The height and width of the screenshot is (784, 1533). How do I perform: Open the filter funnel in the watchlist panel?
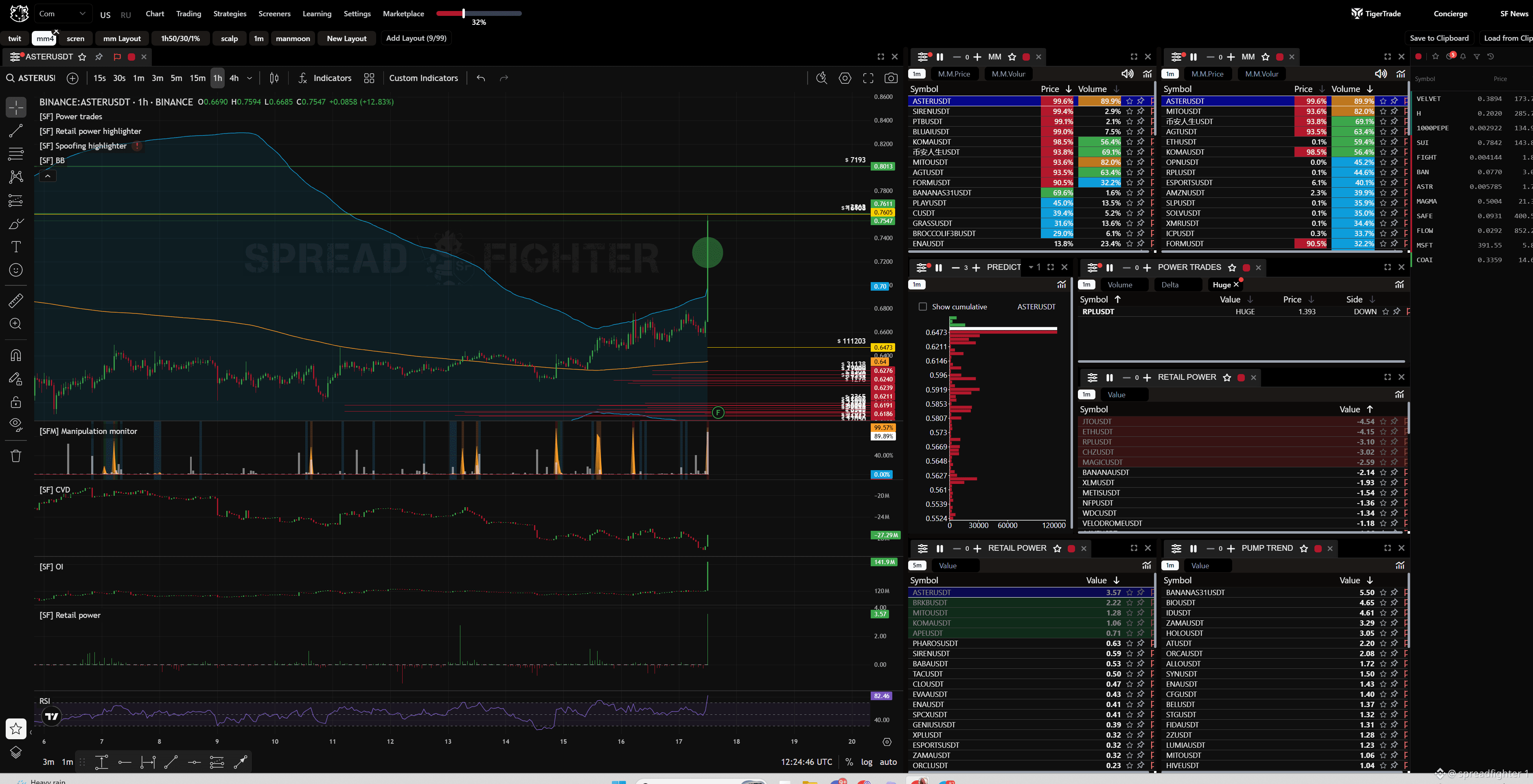1476,57
